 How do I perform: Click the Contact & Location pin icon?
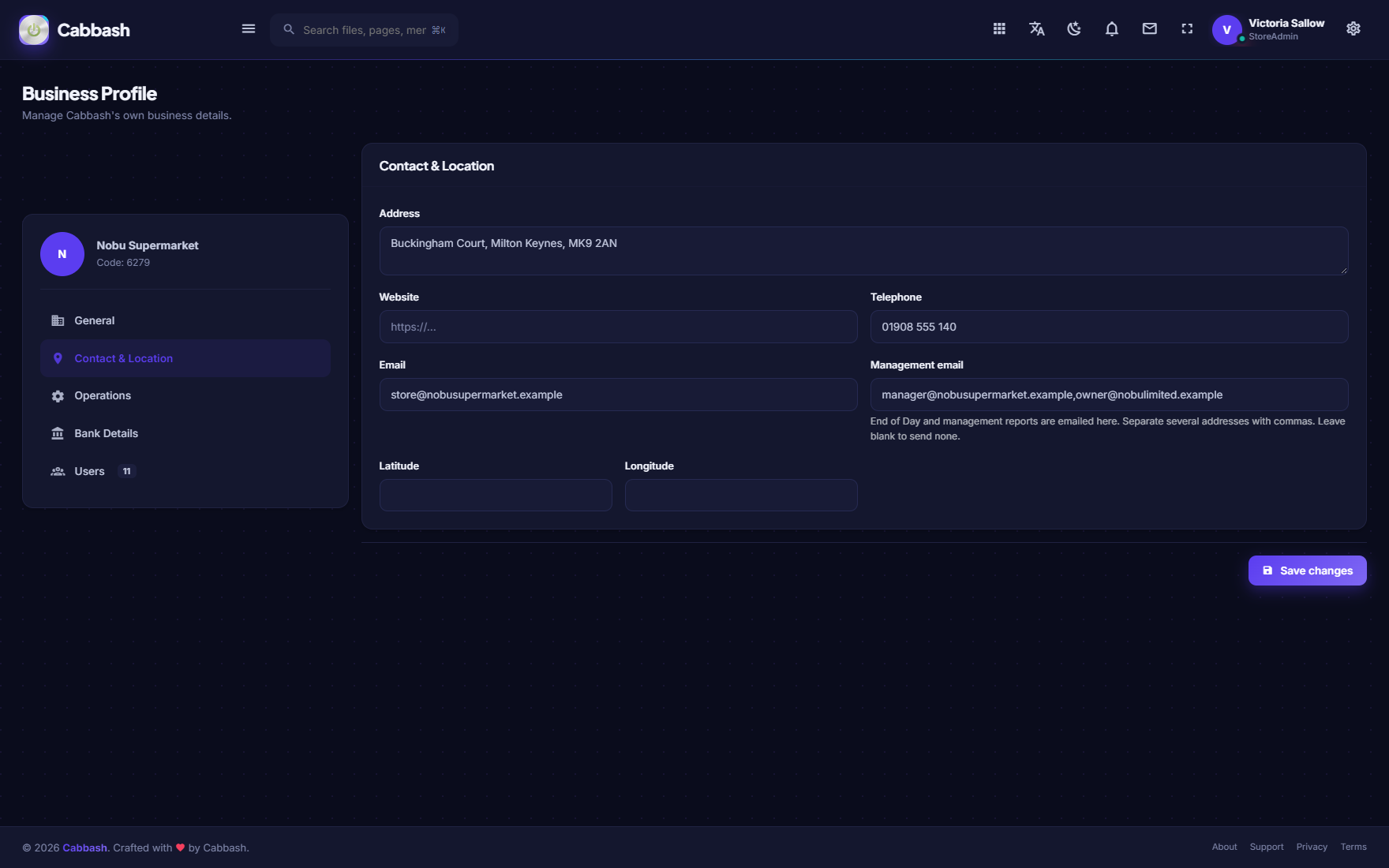[58, 358]
